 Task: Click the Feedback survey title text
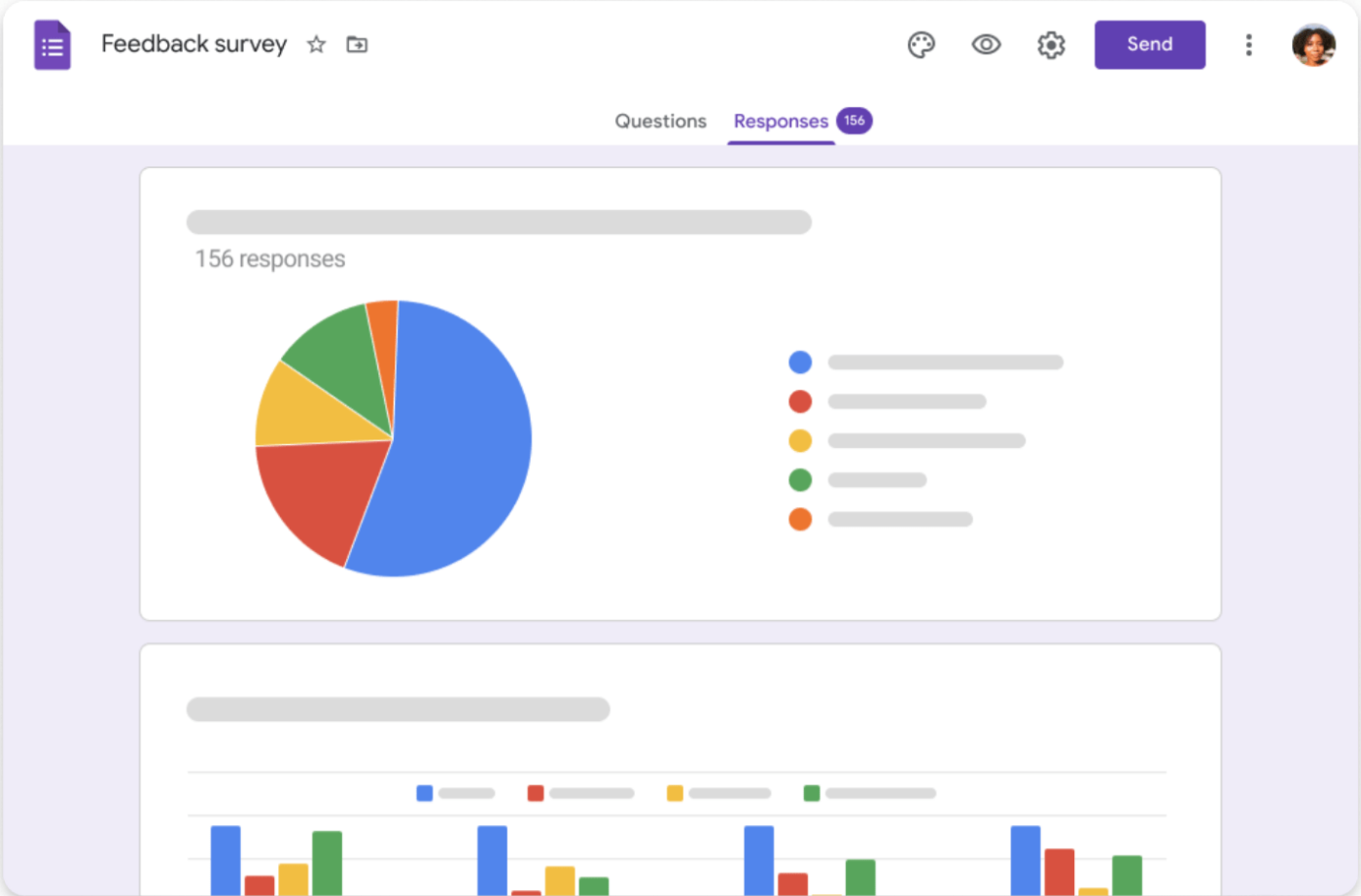(193, 44)
